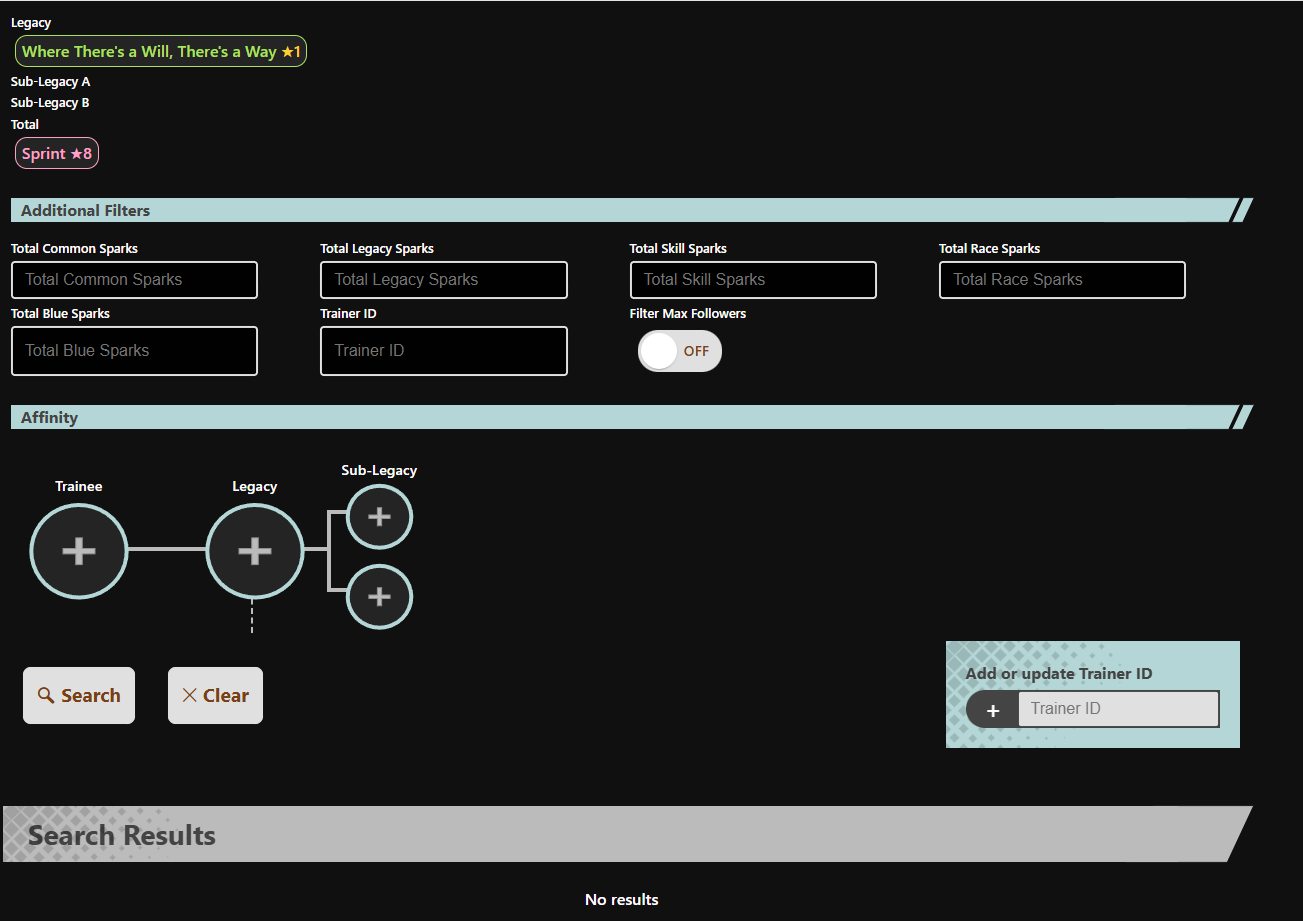The width and height of the screenshot is (1303, 921).
Task: Focus the Total Legacy Sparks field
Action: 444,280
